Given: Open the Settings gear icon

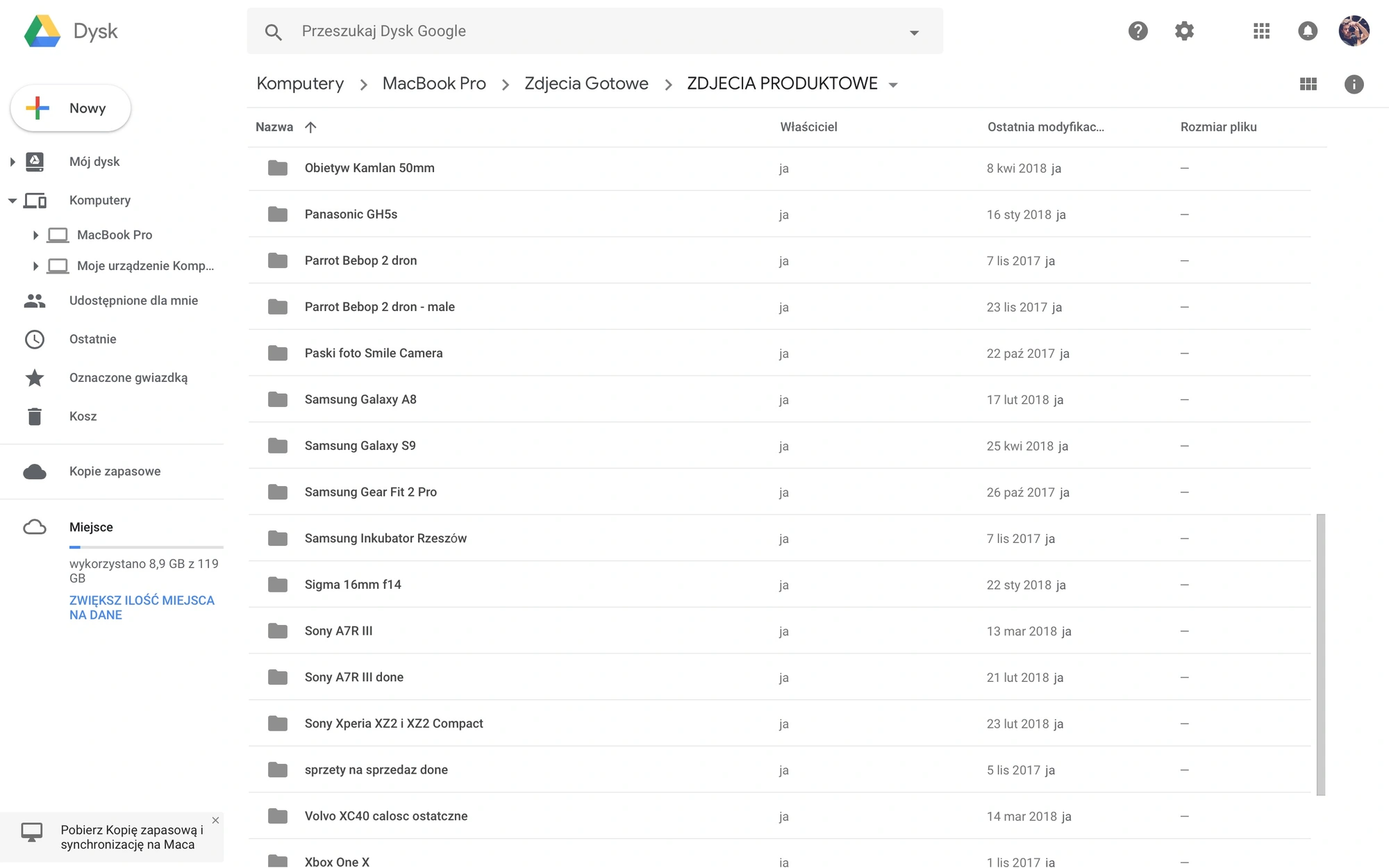Looking at the screenshot, I should 1184,31.
